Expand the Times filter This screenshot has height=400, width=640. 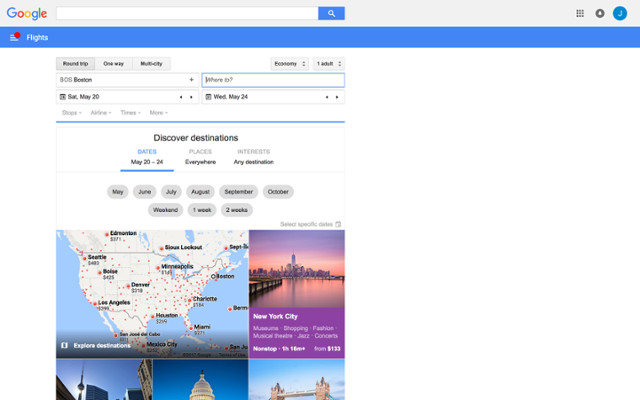pos(130,113)
